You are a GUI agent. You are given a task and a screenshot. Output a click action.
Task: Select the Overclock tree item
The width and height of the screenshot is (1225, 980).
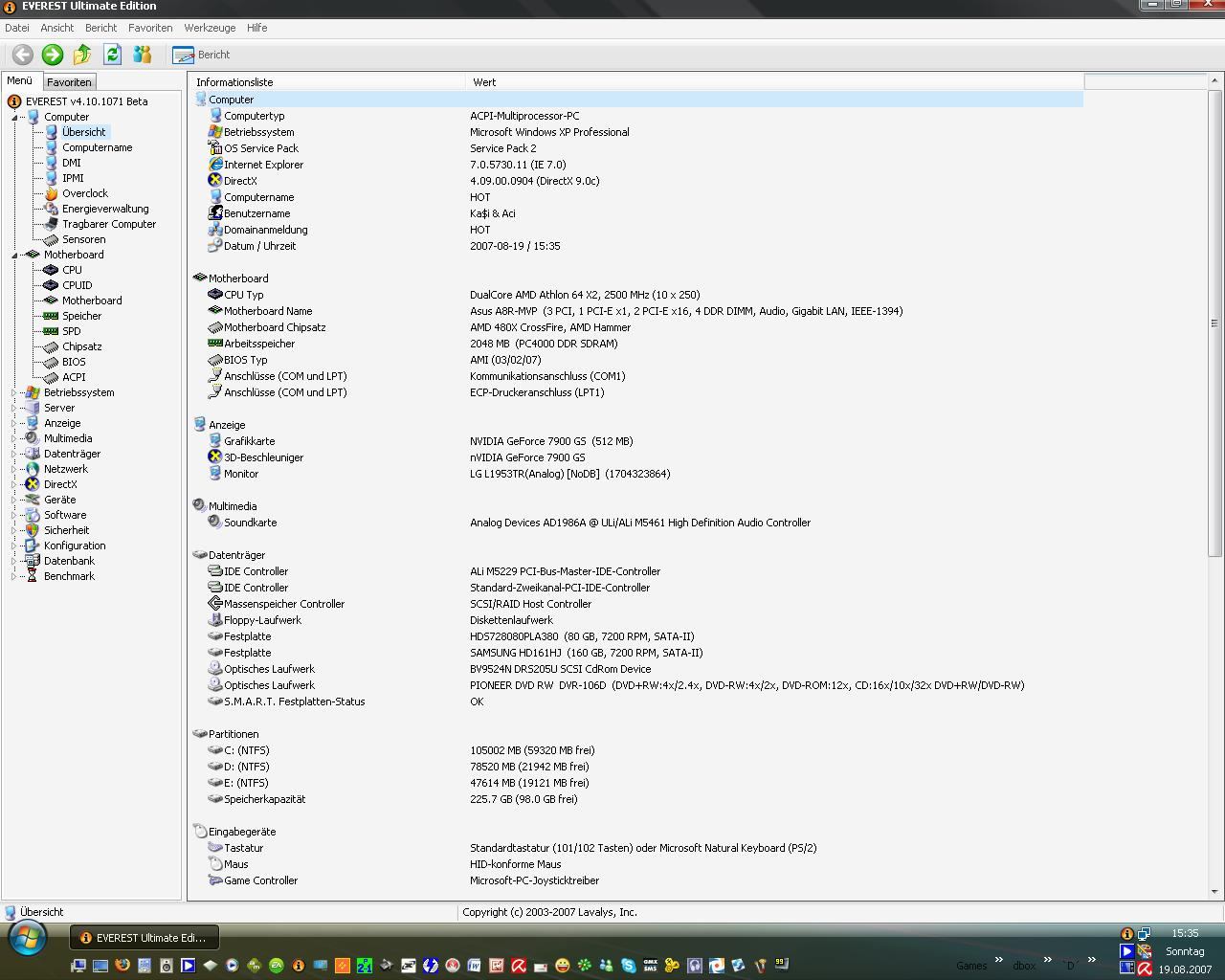click(84, 193)
